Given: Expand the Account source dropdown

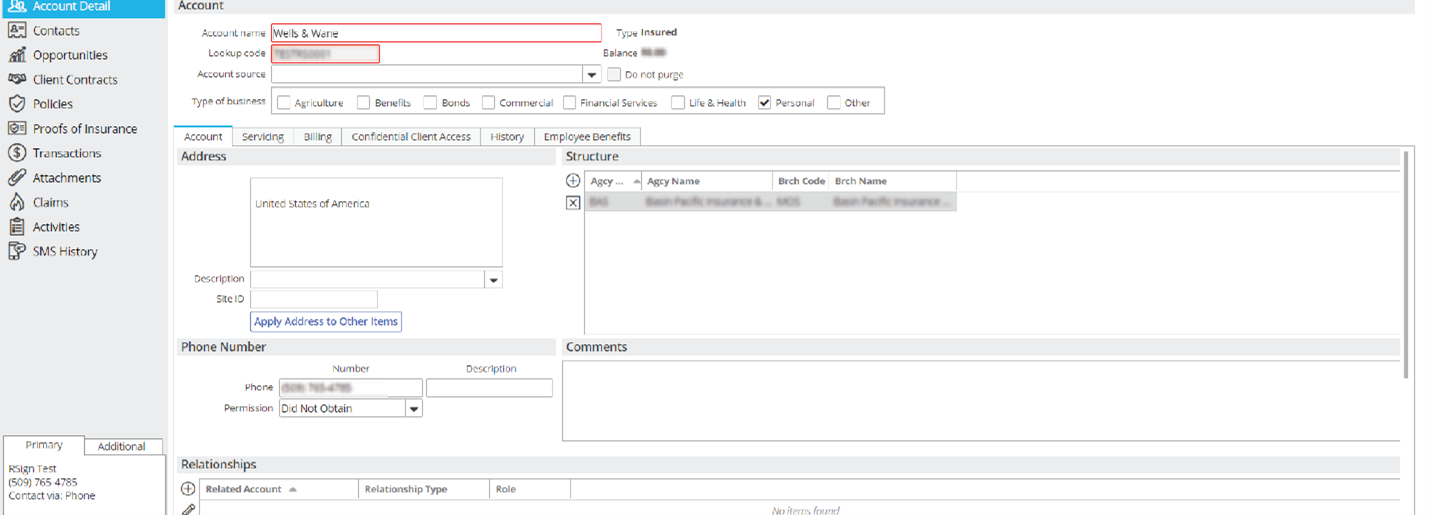Looking at the screenshot, I should pos(592,74).
